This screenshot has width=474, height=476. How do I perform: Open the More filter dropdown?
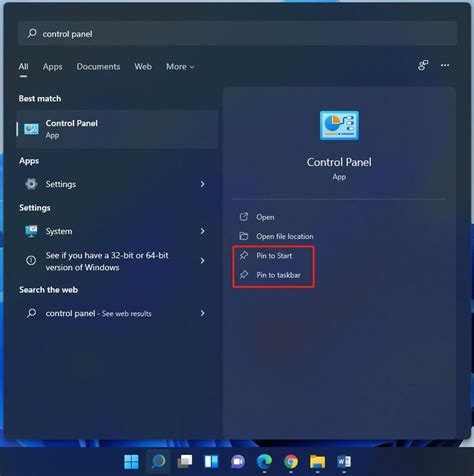click(180, 67)
